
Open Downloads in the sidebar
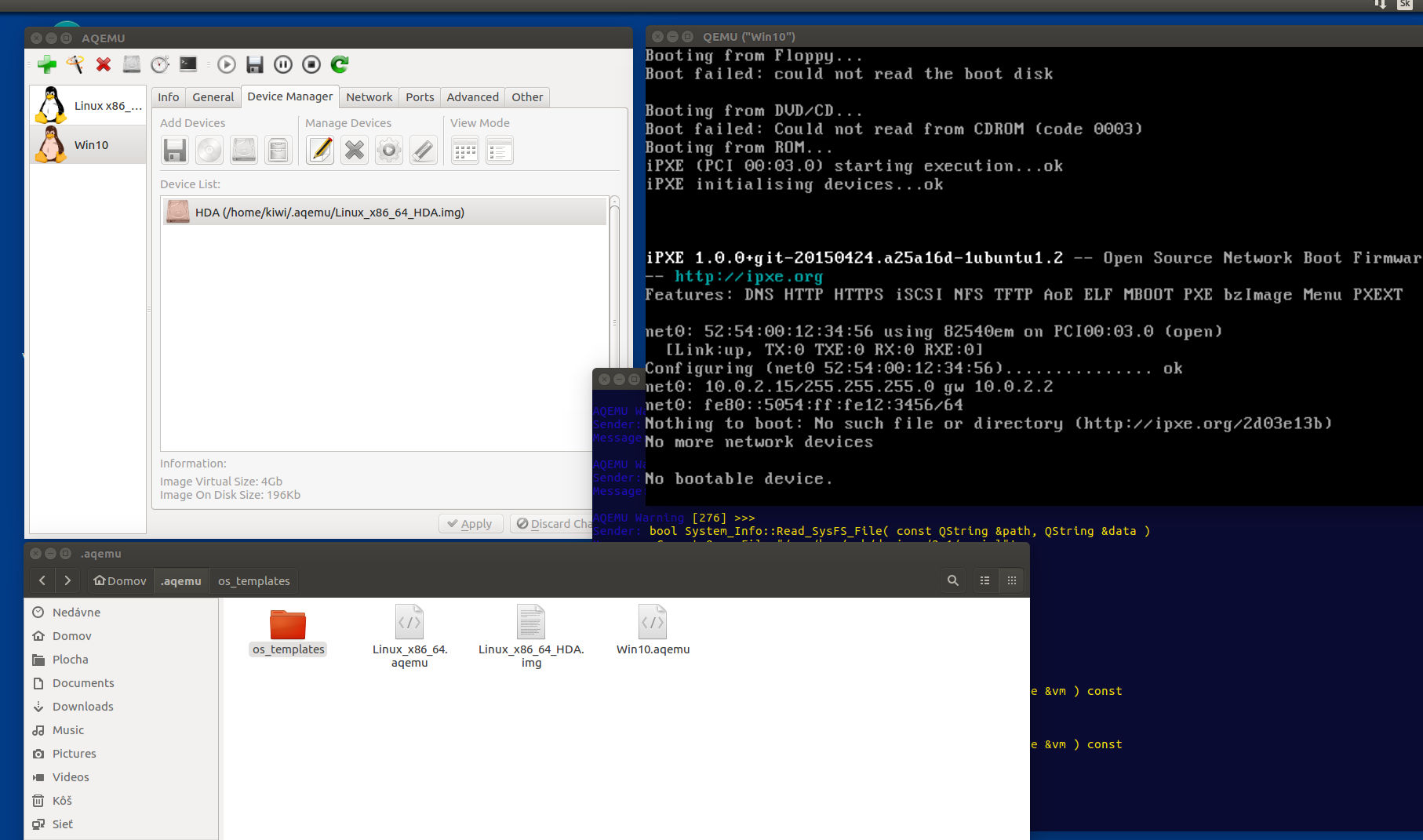coord(122,706)
